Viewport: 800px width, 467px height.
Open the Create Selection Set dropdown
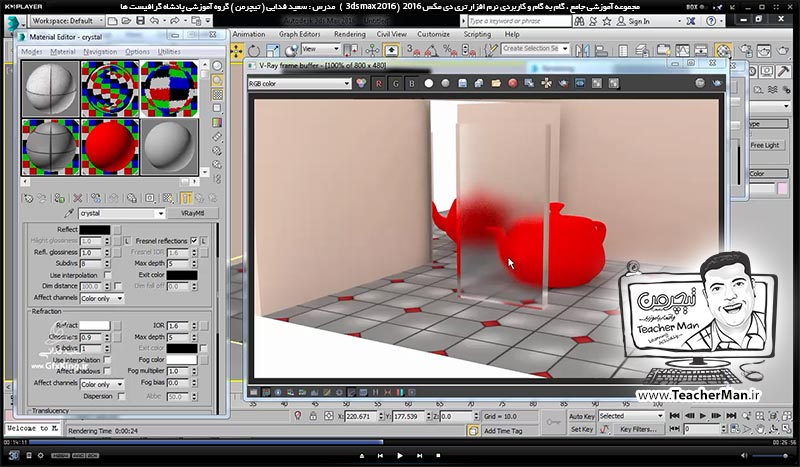[535, 48]
